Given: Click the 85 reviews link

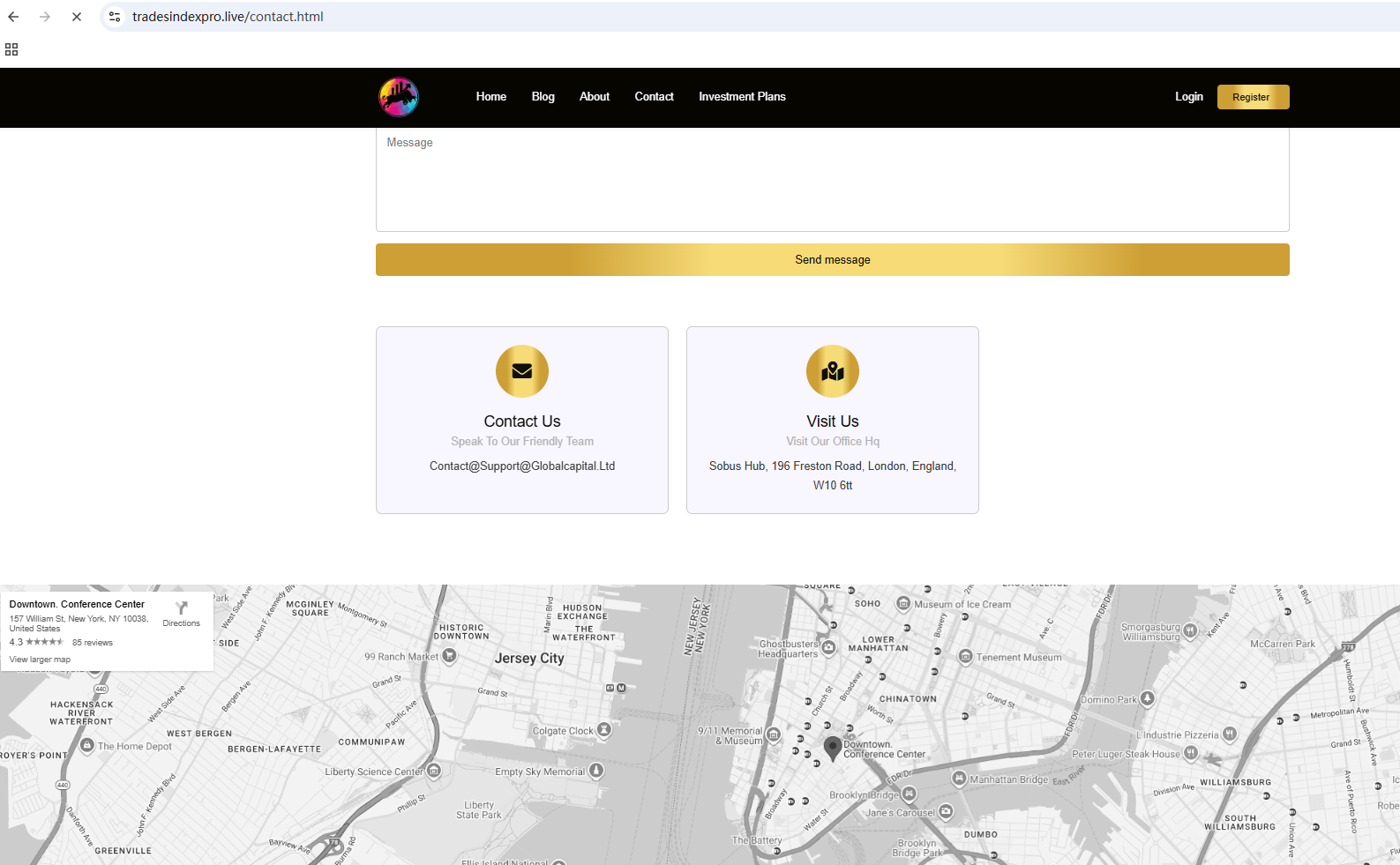Looking at the screenshot, I should coord(93,643).
